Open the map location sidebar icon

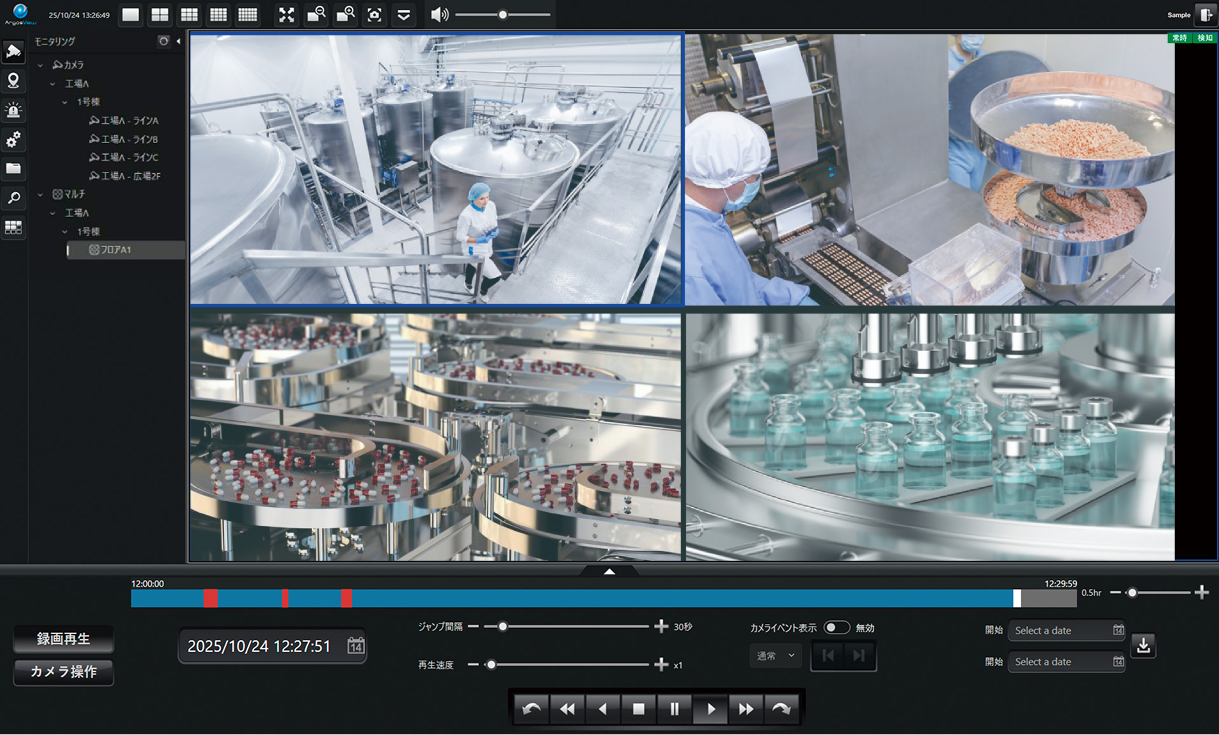pyautogui.click(x=14, y=81)
